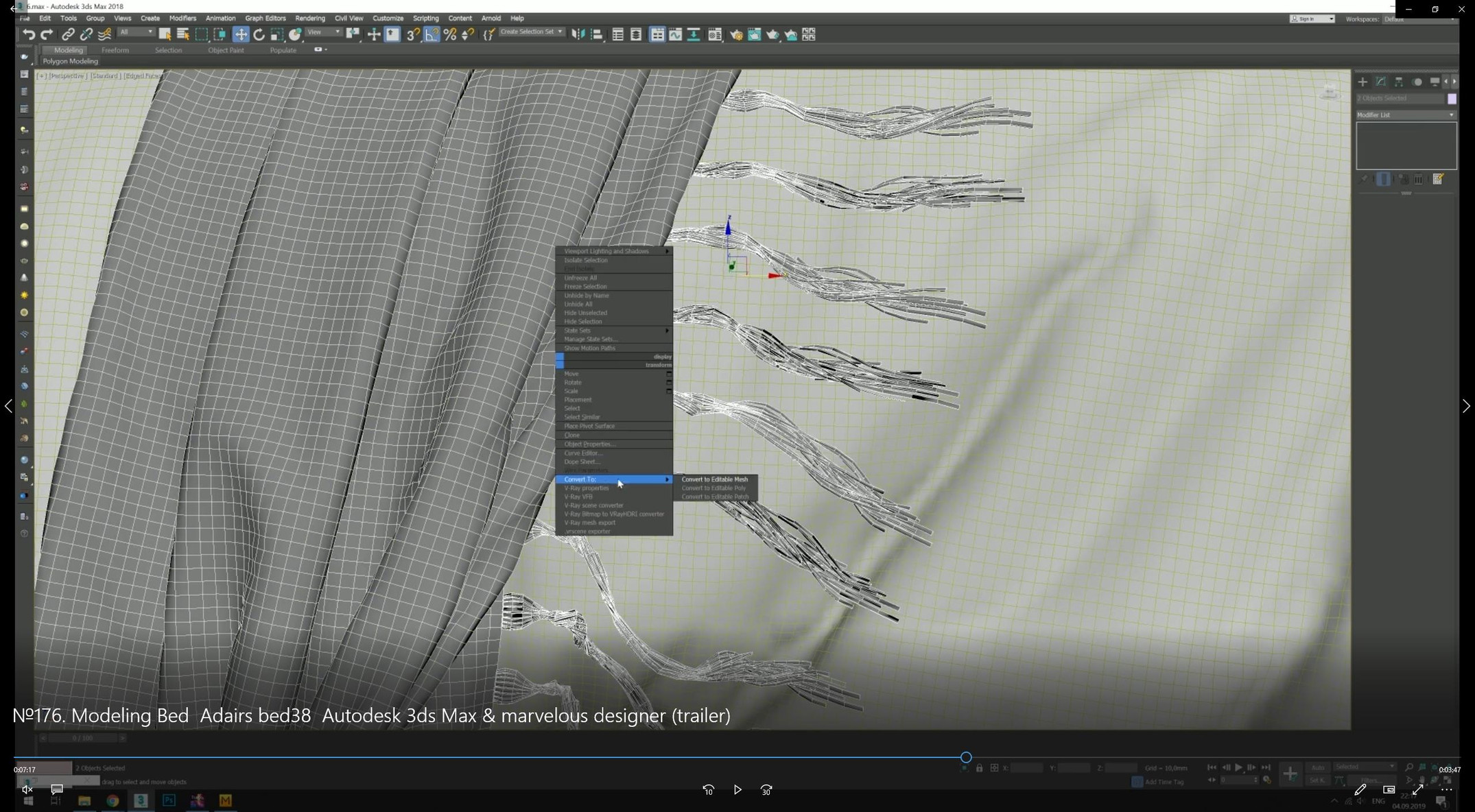This screenshot has width=1475, height=812.
Task: Expand the Modifier List dropdown
Action: click(1406, 115)
